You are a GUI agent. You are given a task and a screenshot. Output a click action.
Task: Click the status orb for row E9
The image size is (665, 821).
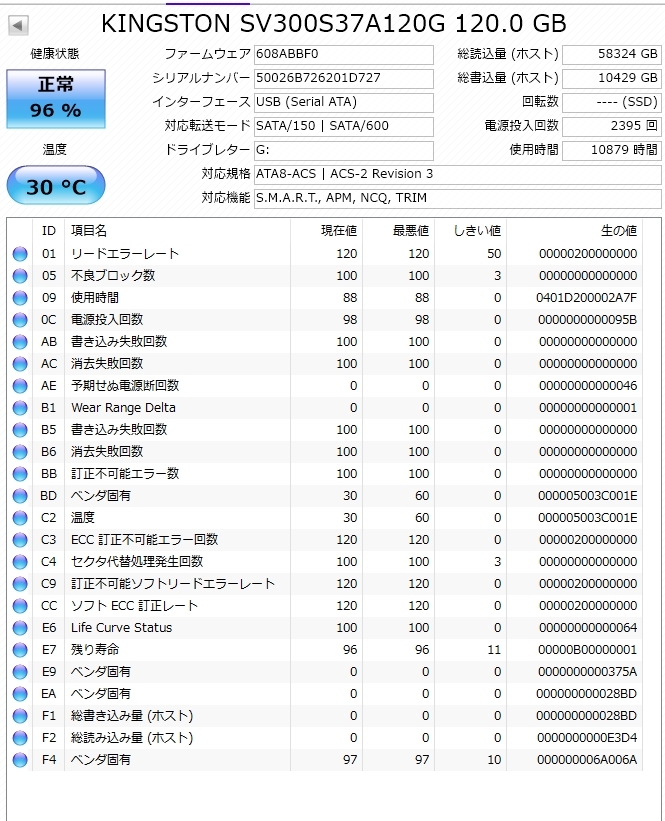[20, 672]
